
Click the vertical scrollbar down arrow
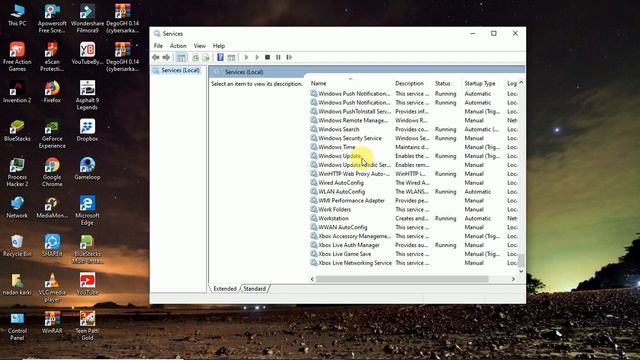click(x=521, y=271)
